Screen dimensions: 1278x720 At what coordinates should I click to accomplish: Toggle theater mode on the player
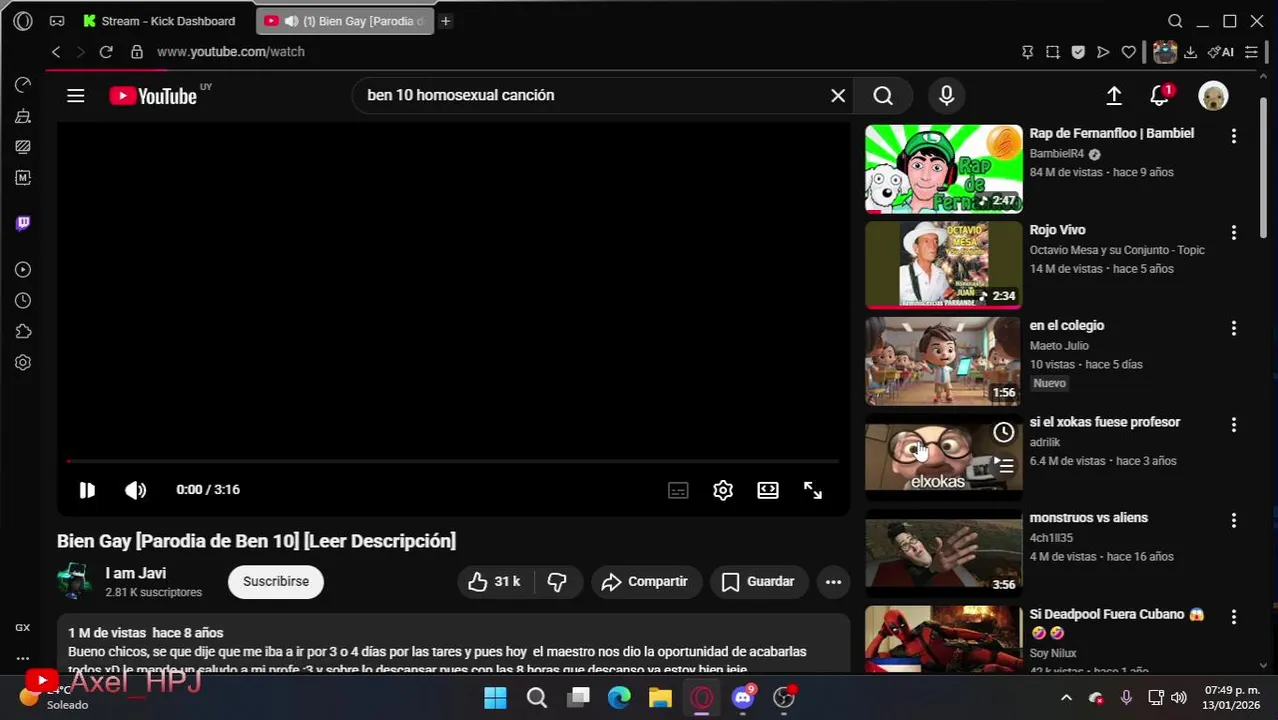pyautogui.click(x=768, y=490)
